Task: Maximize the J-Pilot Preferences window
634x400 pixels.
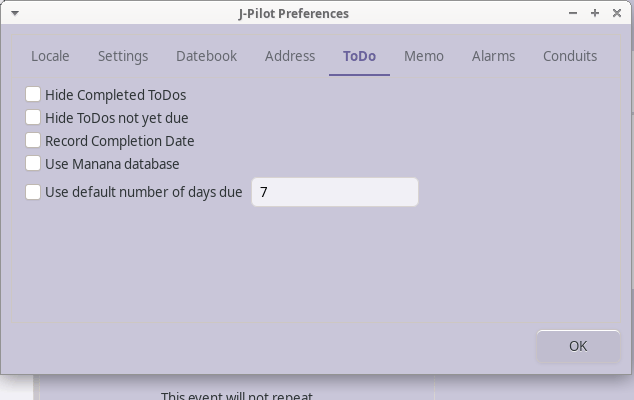Action: coord(595,13)
